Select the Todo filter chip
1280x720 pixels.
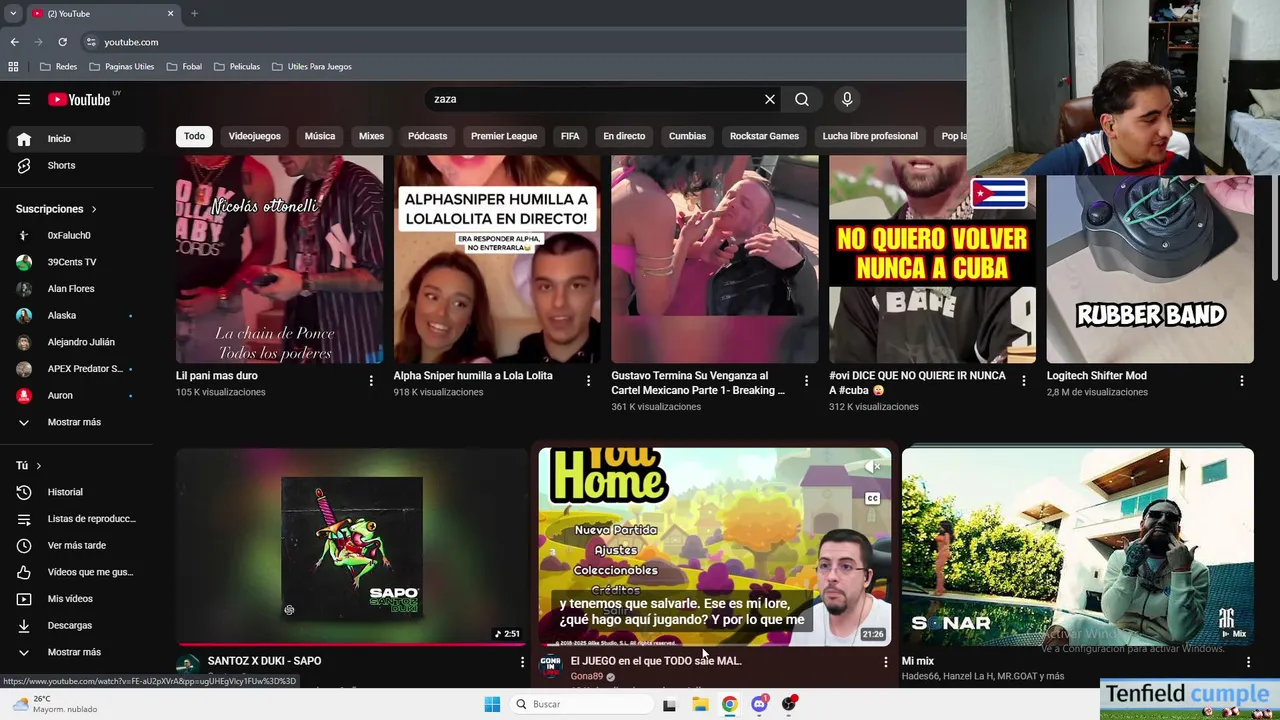point(194,136)
